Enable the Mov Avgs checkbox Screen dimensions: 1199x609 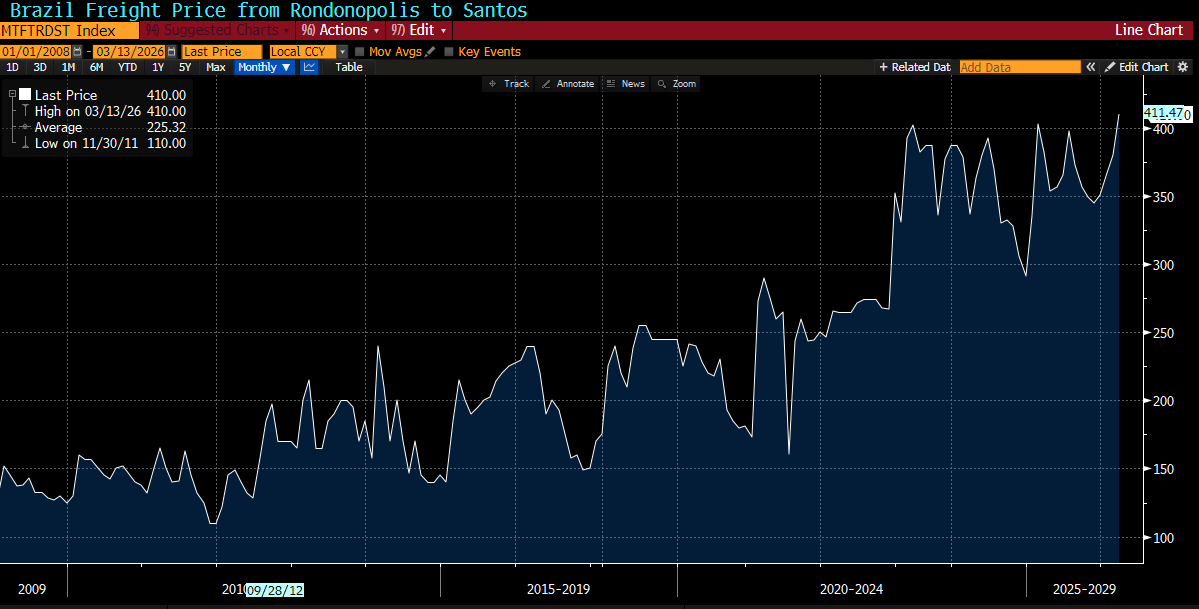pos(359,51)
